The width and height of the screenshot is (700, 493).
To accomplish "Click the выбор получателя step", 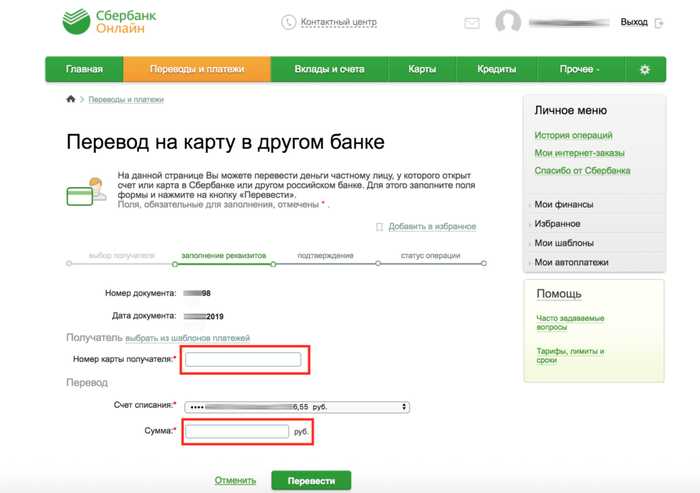I will [121, 255].
